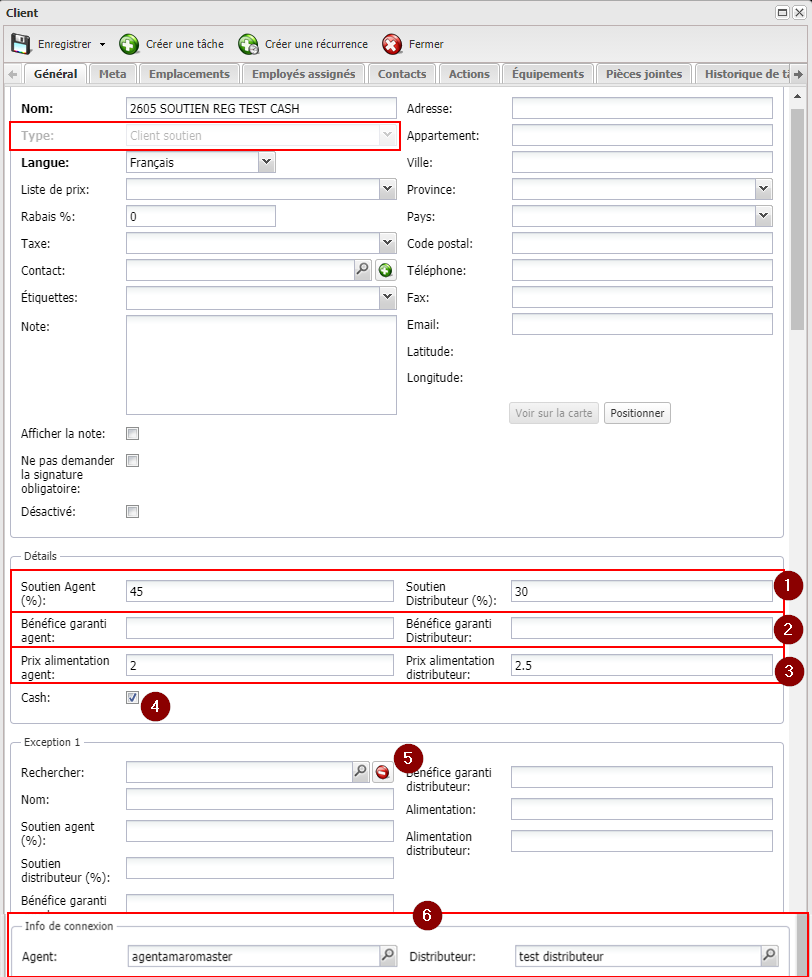Click the Distributeur search magnifier icon
Viewport: 812px width, 977px height.
[x=770, y=955]
